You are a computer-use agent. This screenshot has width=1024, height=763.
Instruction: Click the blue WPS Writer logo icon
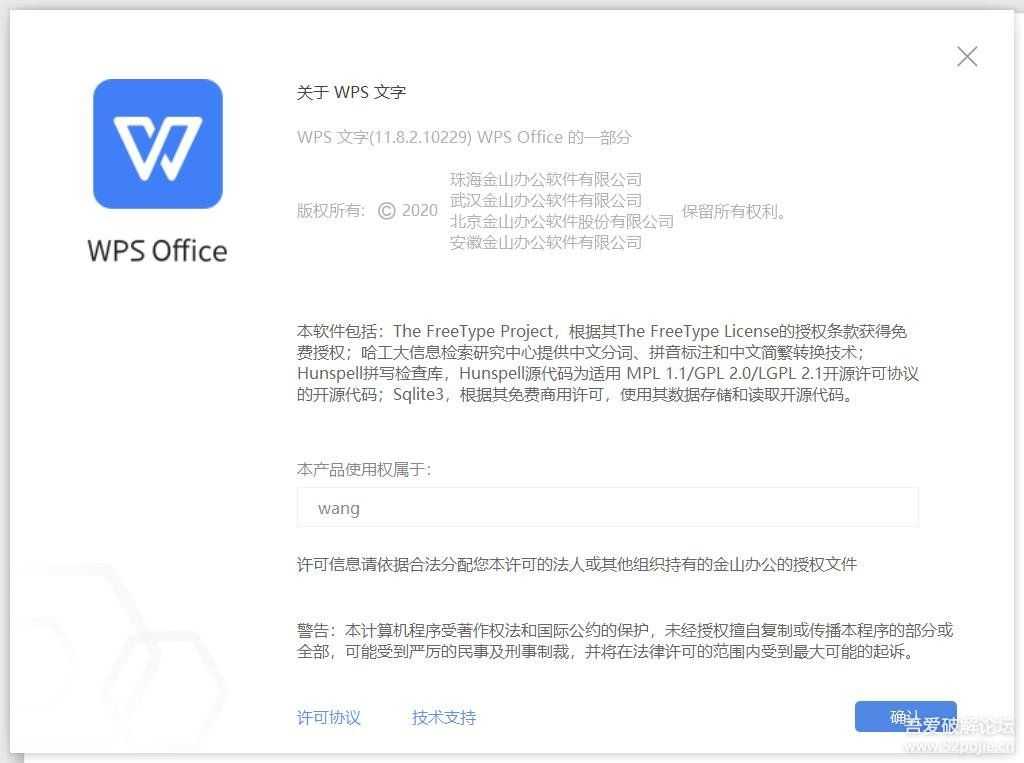point(158,144)
